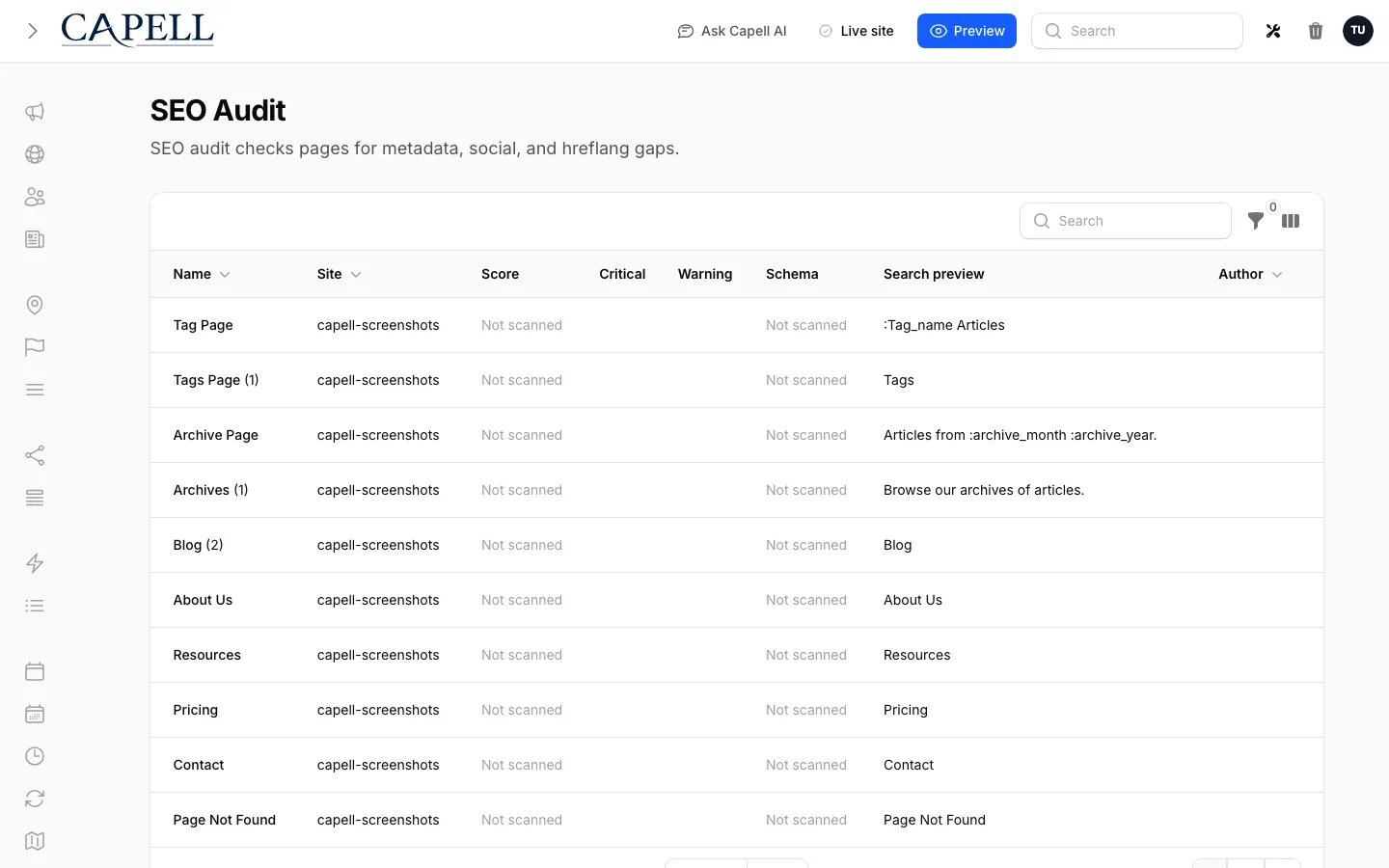
Task: Click 'Not scanned' score in Contact row
Action: pyautogui.click(x=522, y=765)
